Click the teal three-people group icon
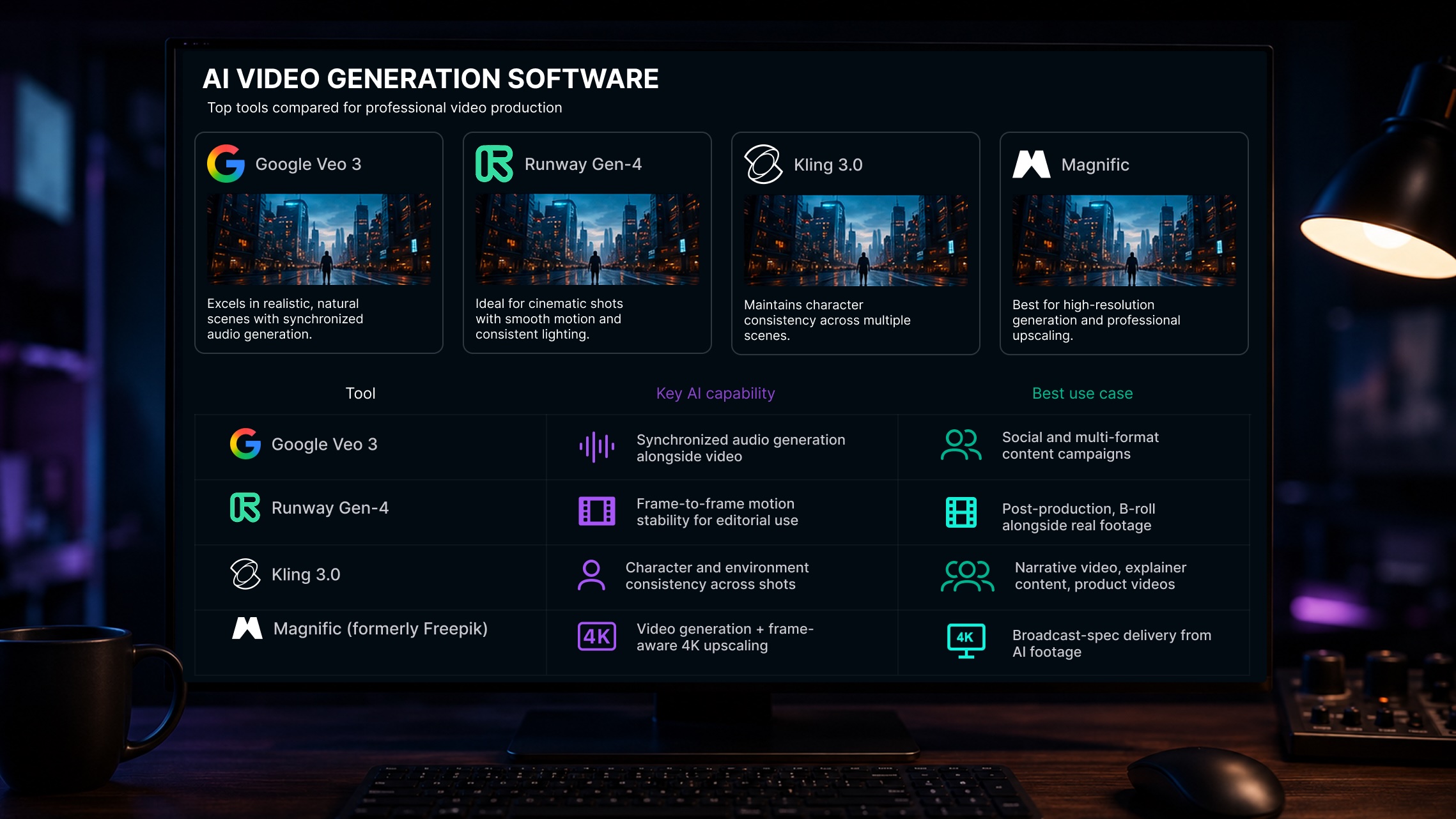This screenshot has width=1456, height=819. click(x=968, y=576)
